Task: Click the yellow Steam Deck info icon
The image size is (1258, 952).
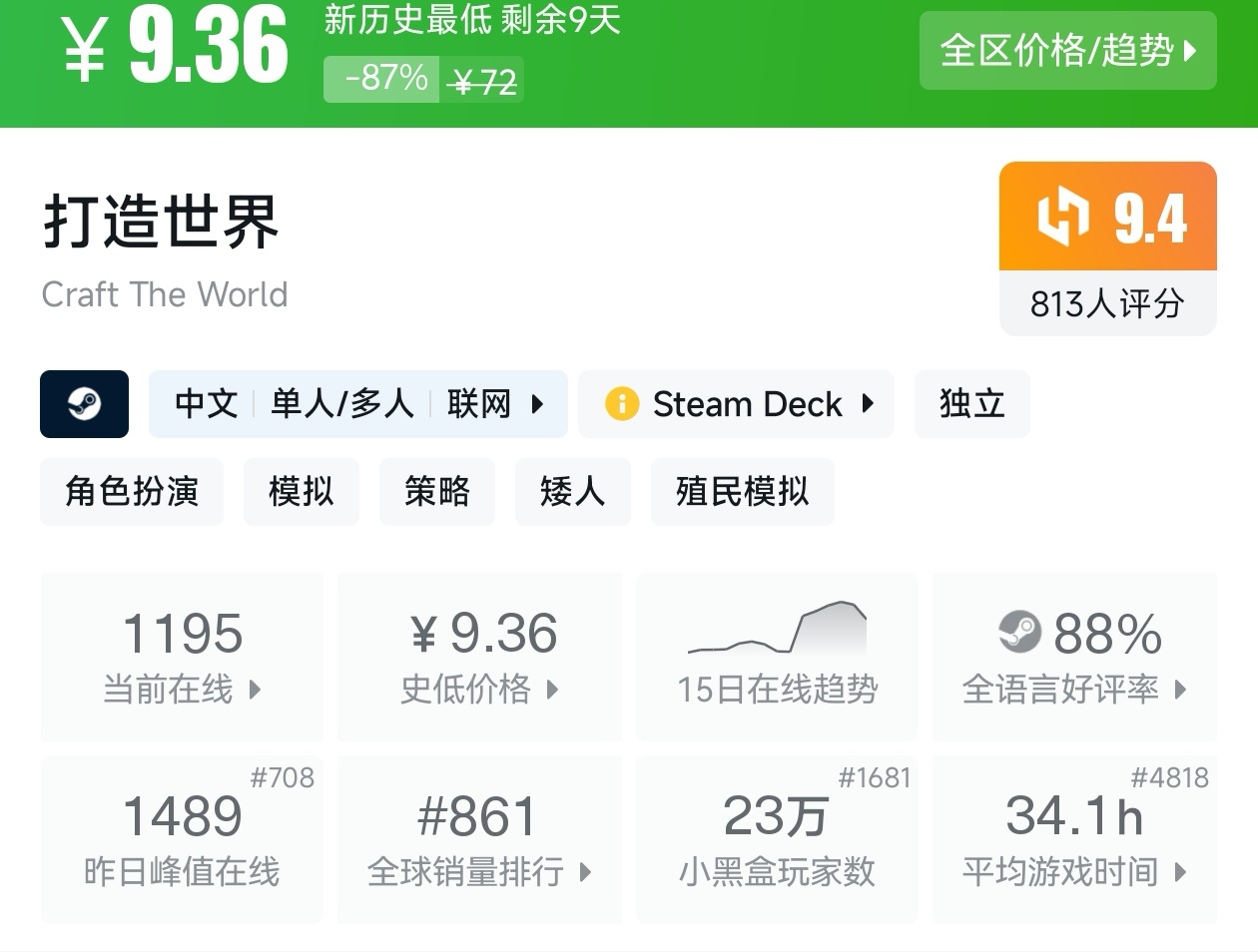Action: [x=621, y=404]
